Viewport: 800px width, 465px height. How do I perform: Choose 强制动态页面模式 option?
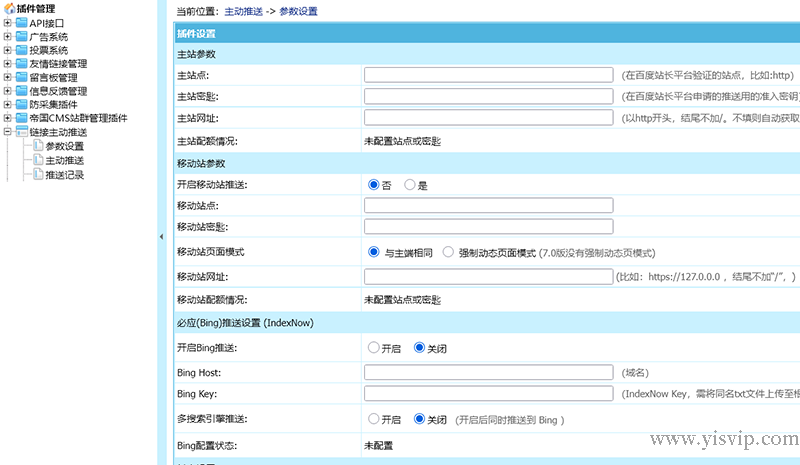point(448,252)
